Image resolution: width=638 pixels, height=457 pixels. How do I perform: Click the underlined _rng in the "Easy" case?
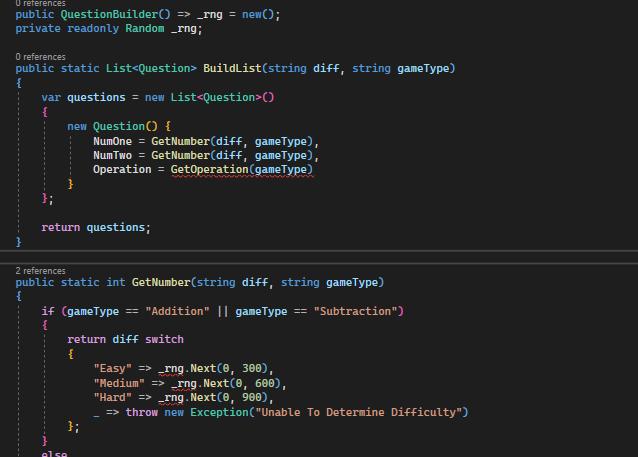[x=171, y=369]
